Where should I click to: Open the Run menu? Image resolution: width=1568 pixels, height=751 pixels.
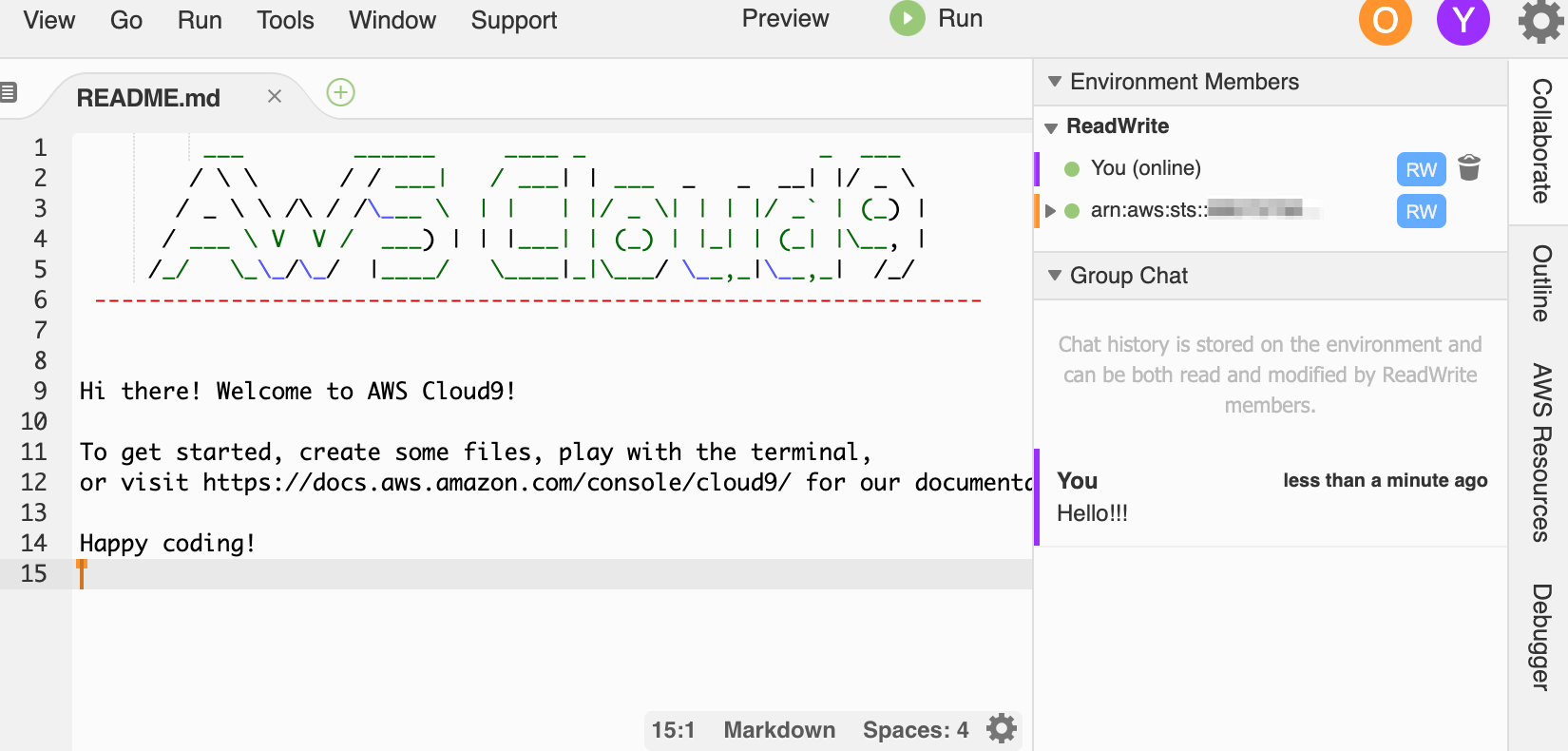200,20
